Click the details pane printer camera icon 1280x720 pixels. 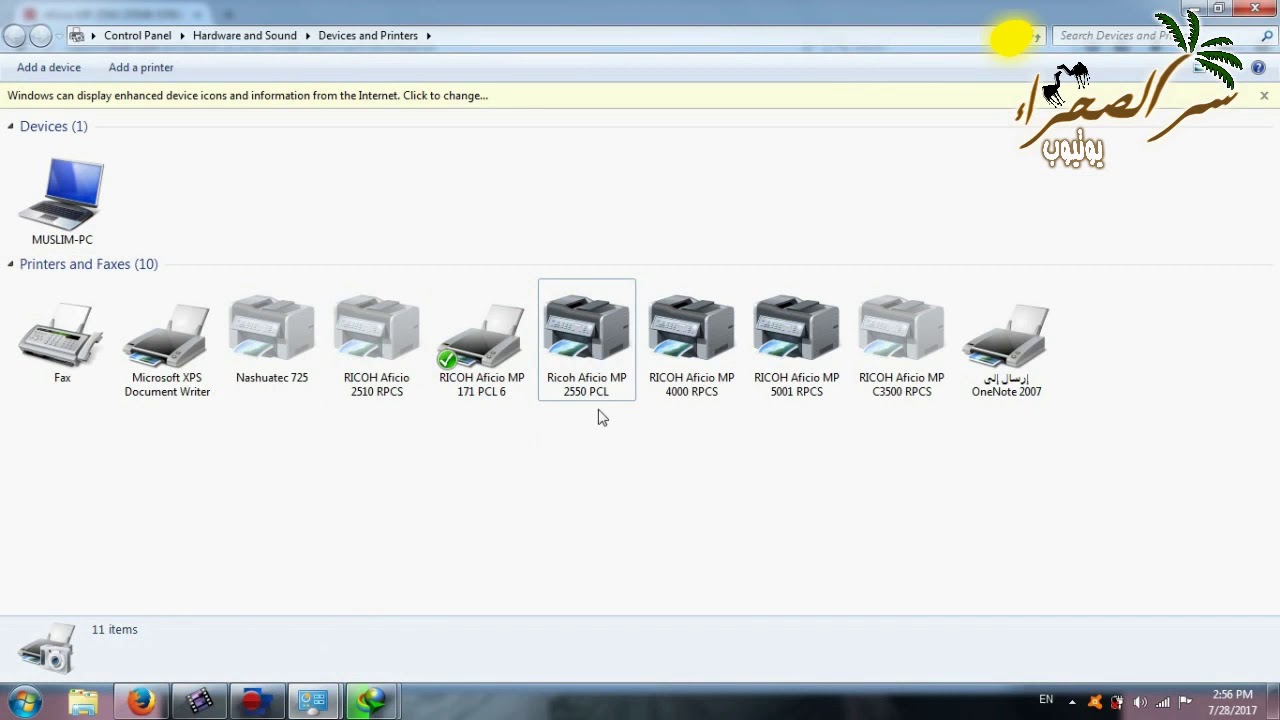click(46, 648)
